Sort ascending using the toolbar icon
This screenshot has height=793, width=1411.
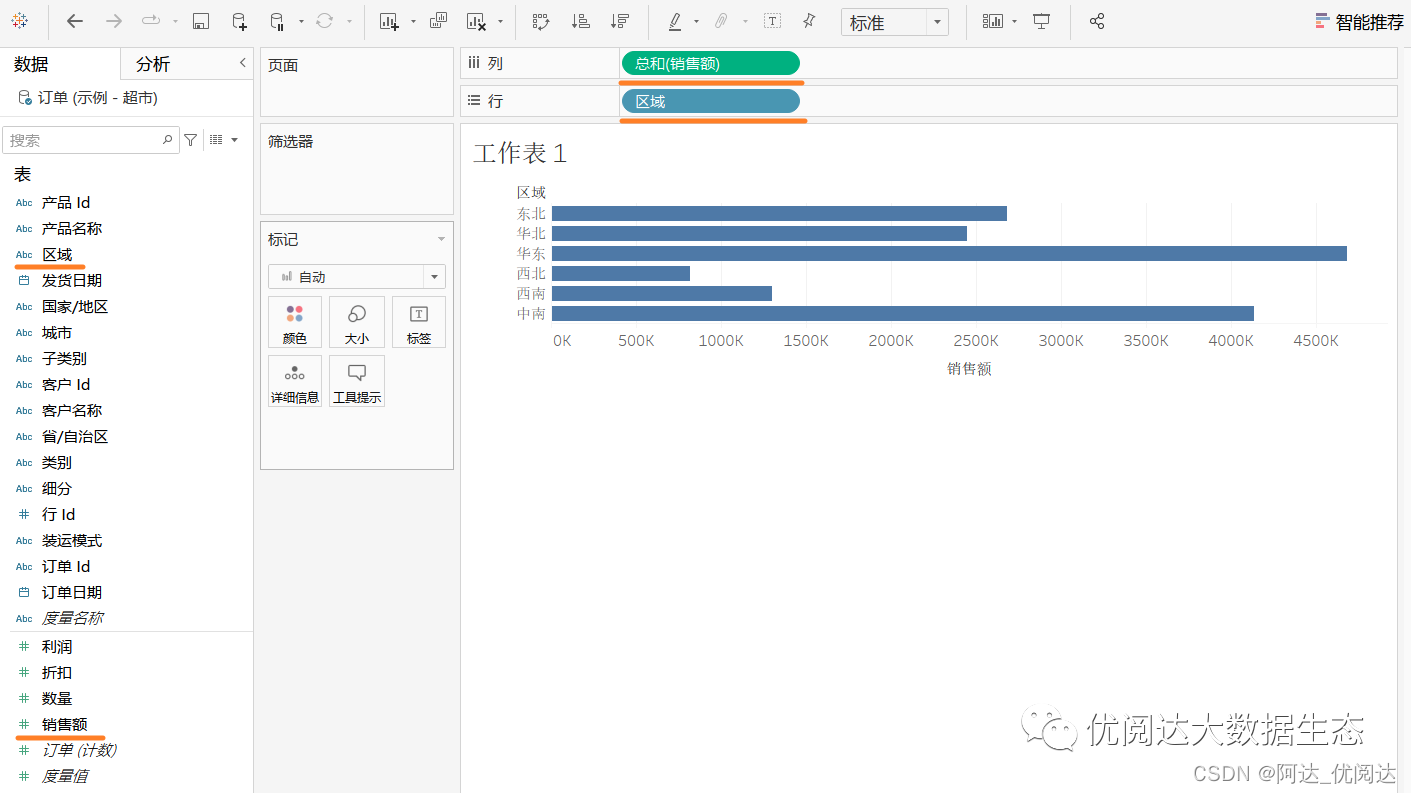[580, 21]
